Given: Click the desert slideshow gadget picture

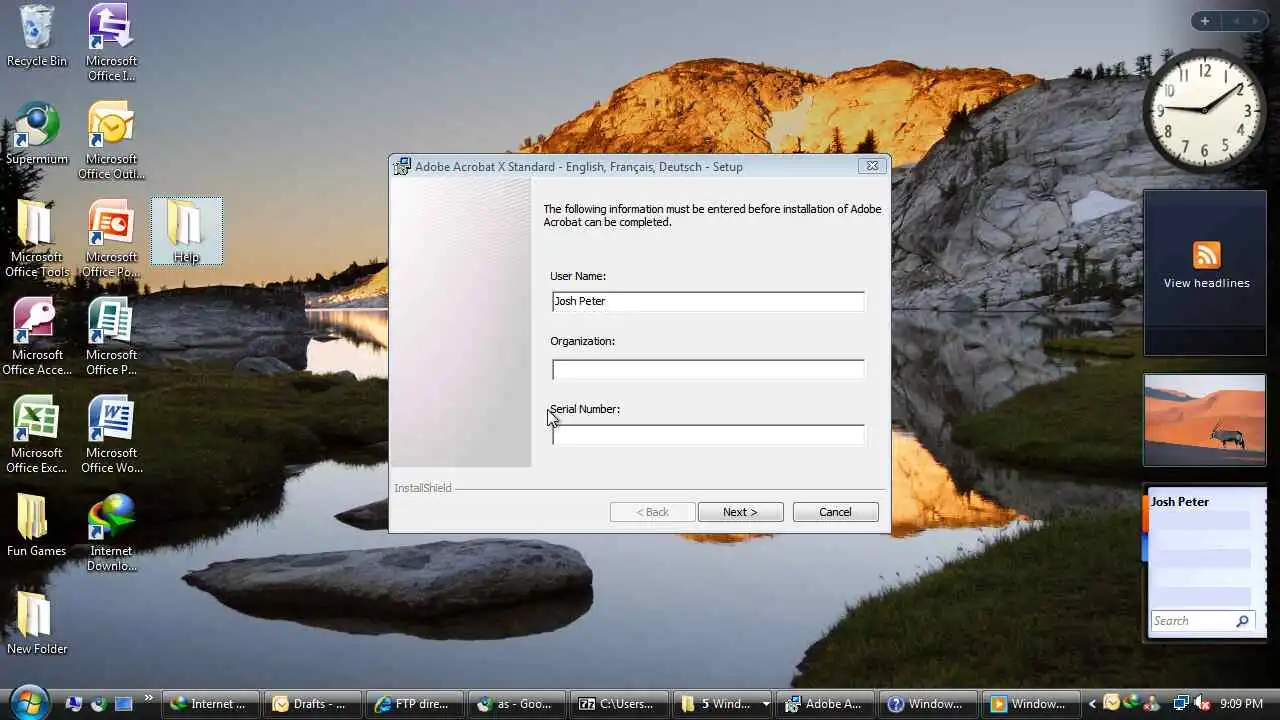Looking at the screenshot, I should tap(1205, 420).
